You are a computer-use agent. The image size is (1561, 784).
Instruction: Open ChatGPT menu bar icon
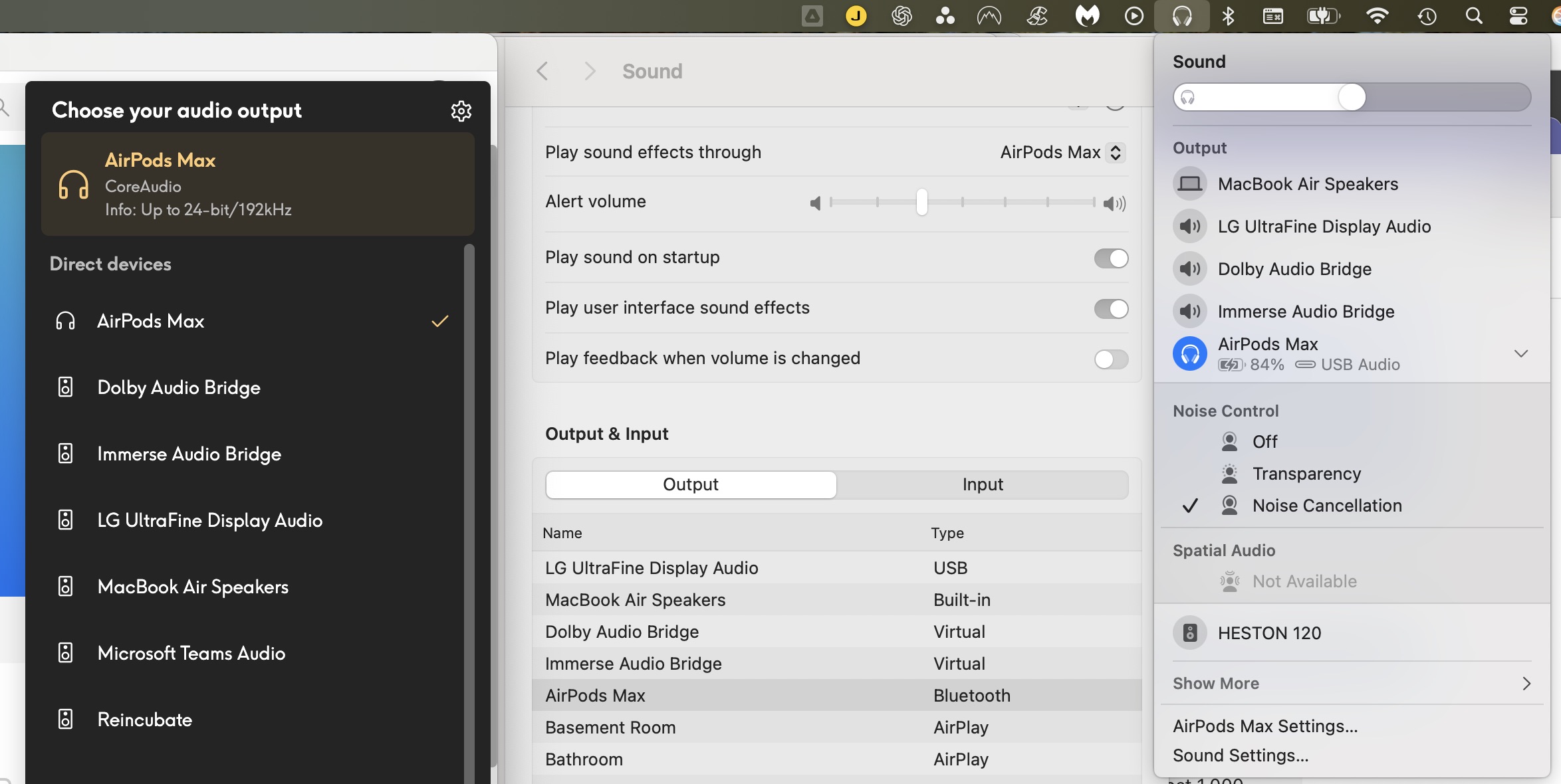901,16
